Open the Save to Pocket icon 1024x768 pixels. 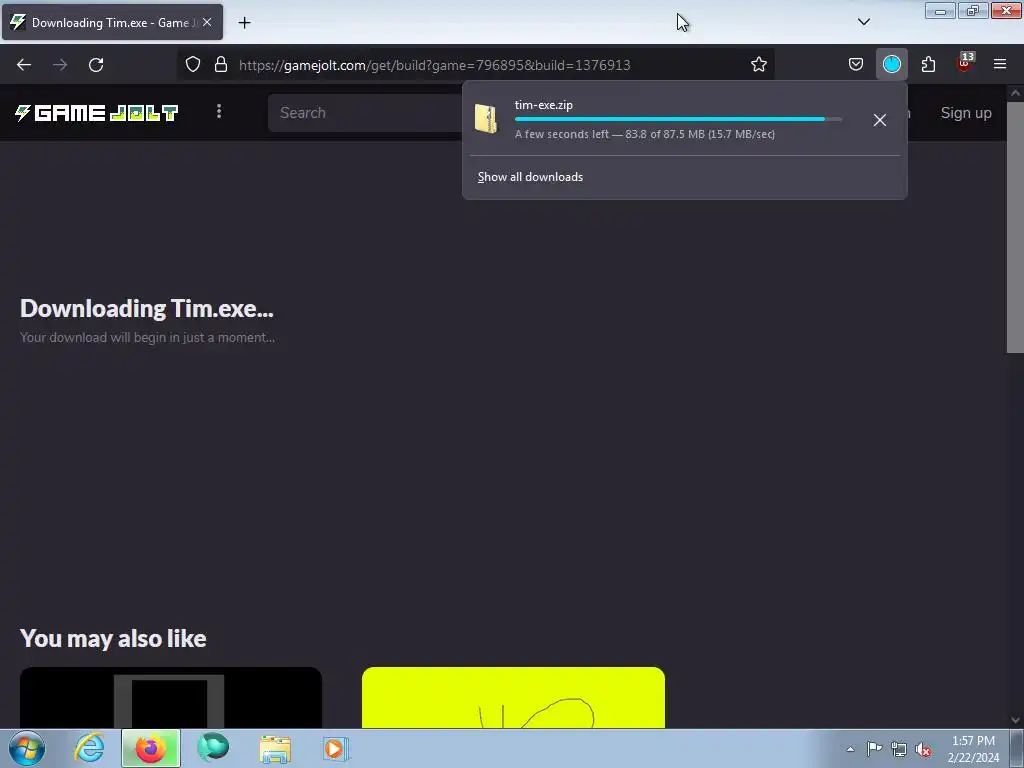[x=856, y=64]
